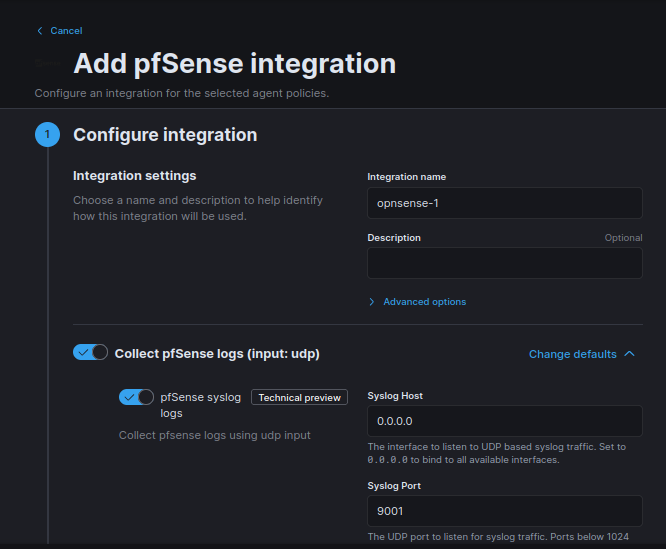
Task: Click the Configure integration step heading
Action: coord(165,135)
